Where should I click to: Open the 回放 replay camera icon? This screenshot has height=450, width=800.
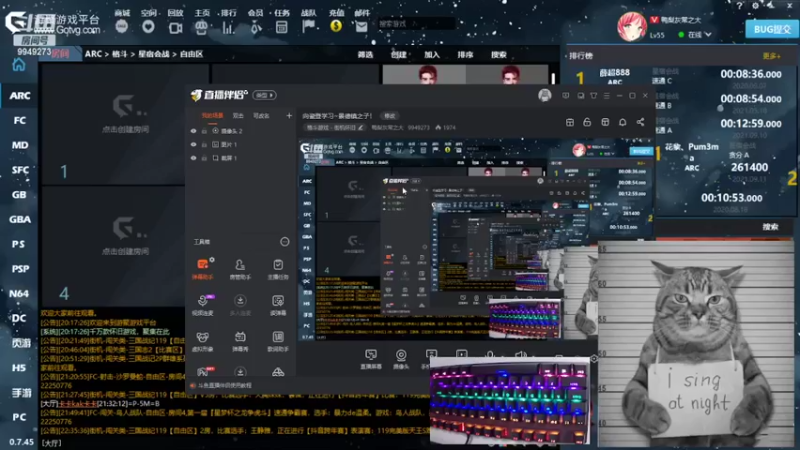176,27
